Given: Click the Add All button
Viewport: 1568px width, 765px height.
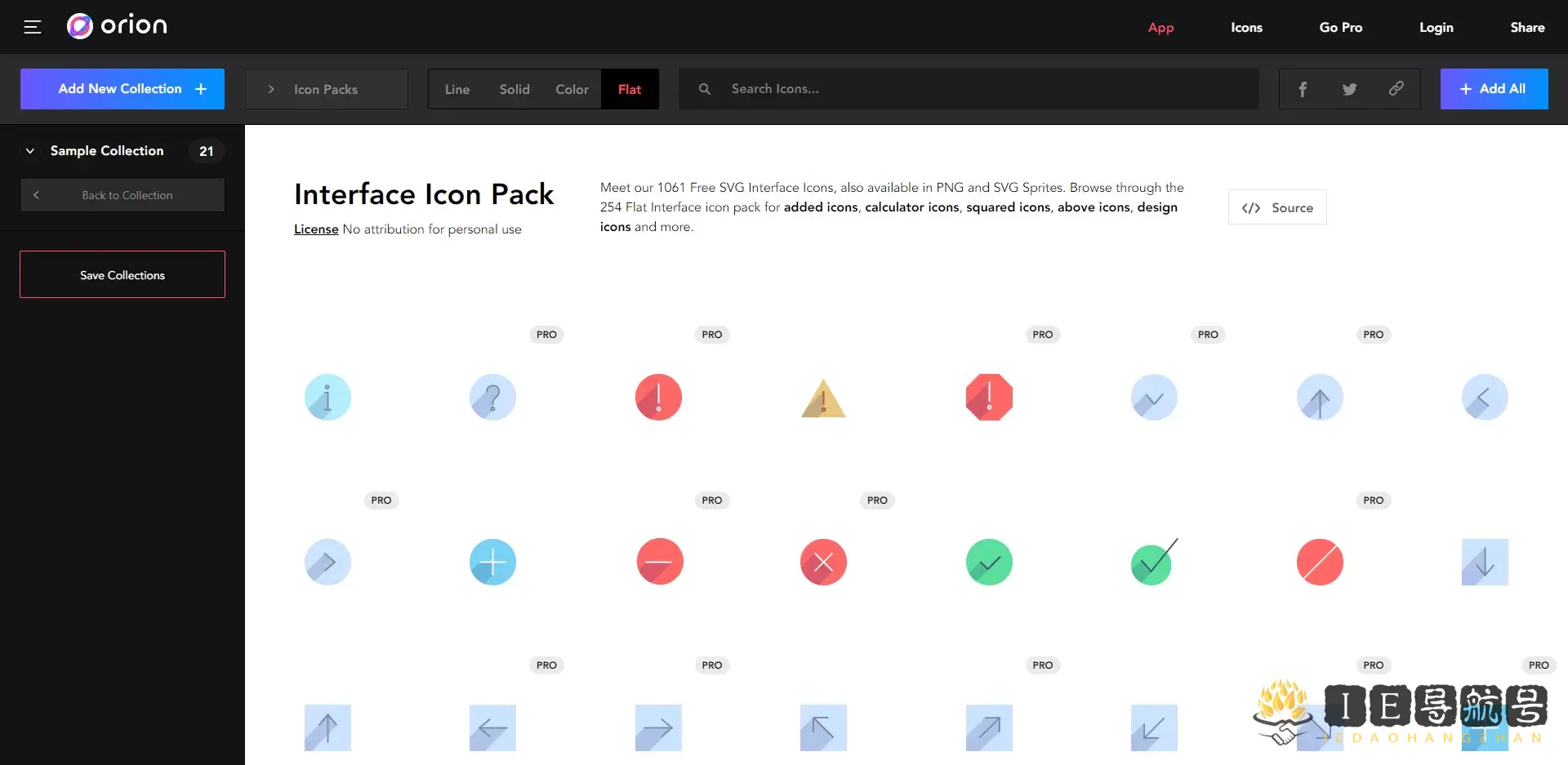Looking at the screenshot, I should pyautogui.click(x=1494, y=89).
